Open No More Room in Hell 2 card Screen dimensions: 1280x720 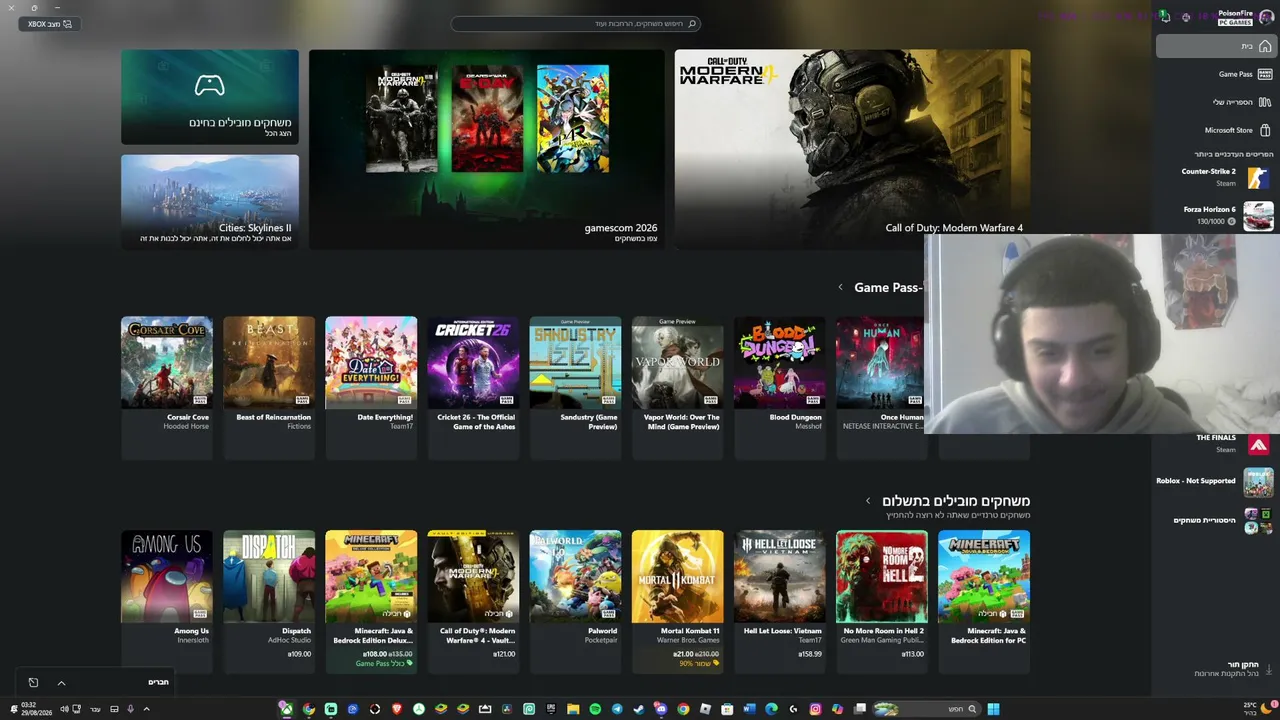tap(882, 602)
